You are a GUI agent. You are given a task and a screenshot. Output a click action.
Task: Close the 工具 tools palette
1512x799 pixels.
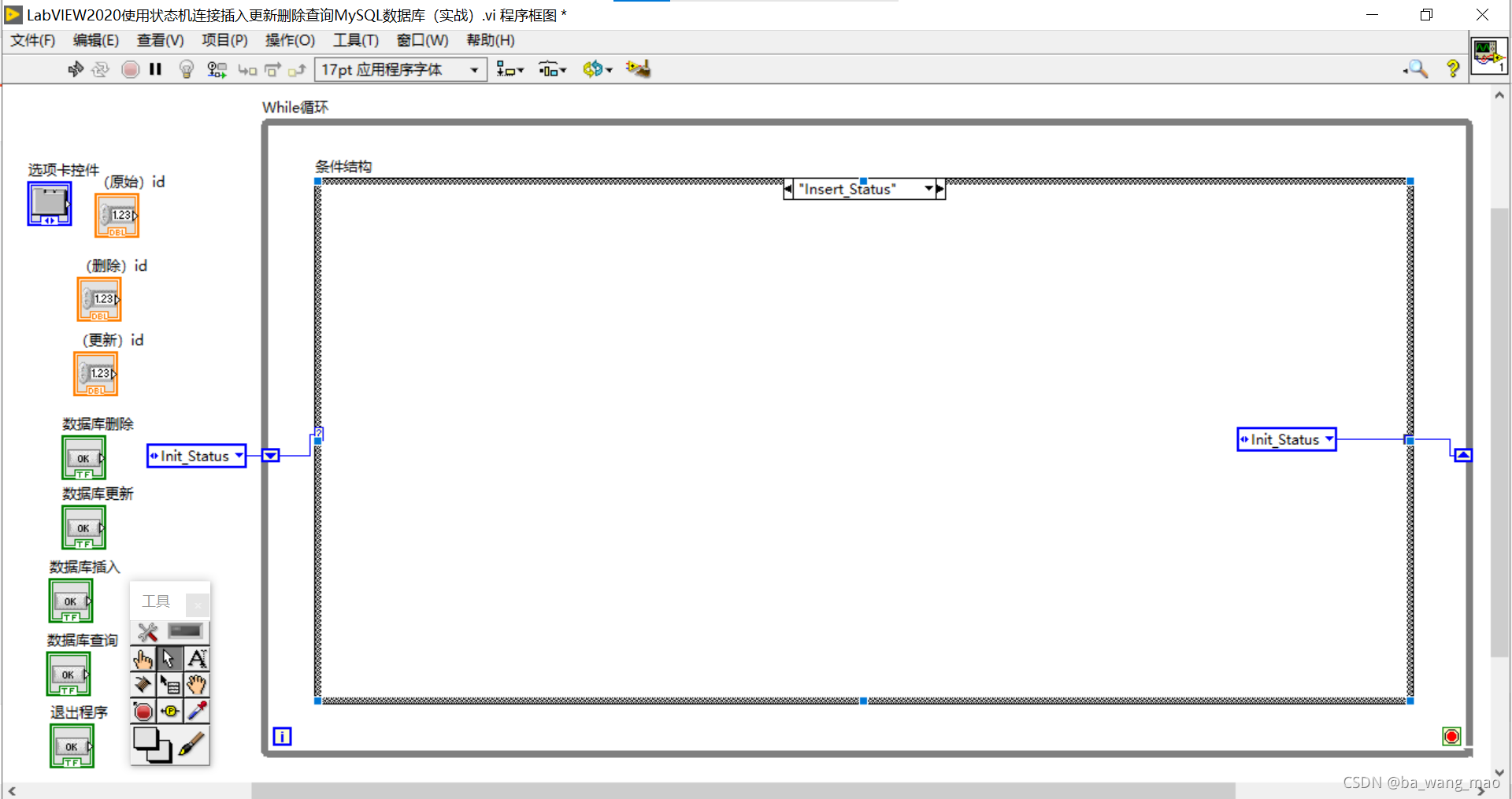pos(198,605)
